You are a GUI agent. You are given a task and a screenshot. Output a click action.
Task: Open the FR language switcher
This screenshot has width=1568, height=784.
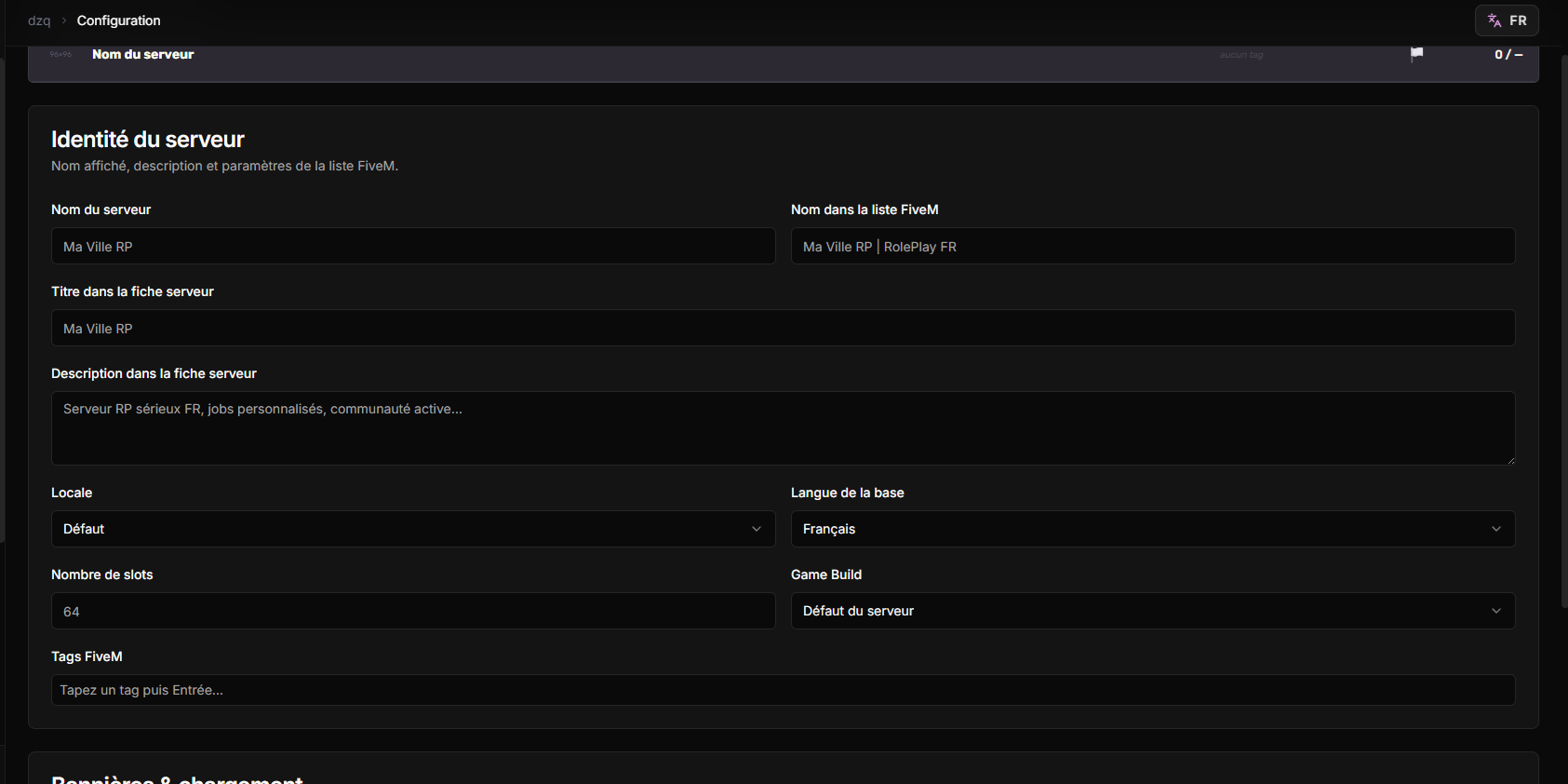[1507, 20]
